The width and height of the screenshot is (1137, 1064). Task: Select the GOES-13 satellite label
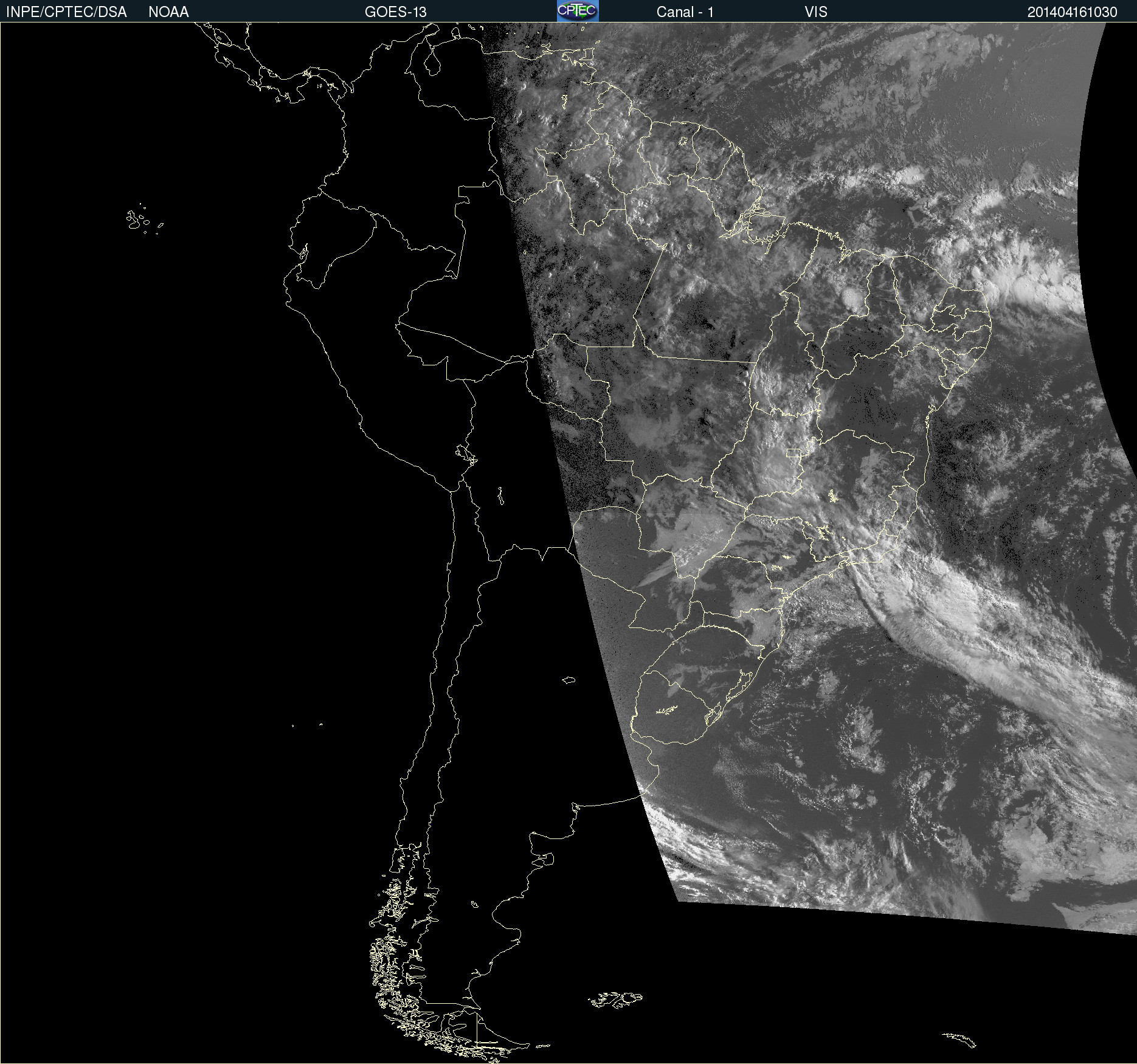click(395, 12)
